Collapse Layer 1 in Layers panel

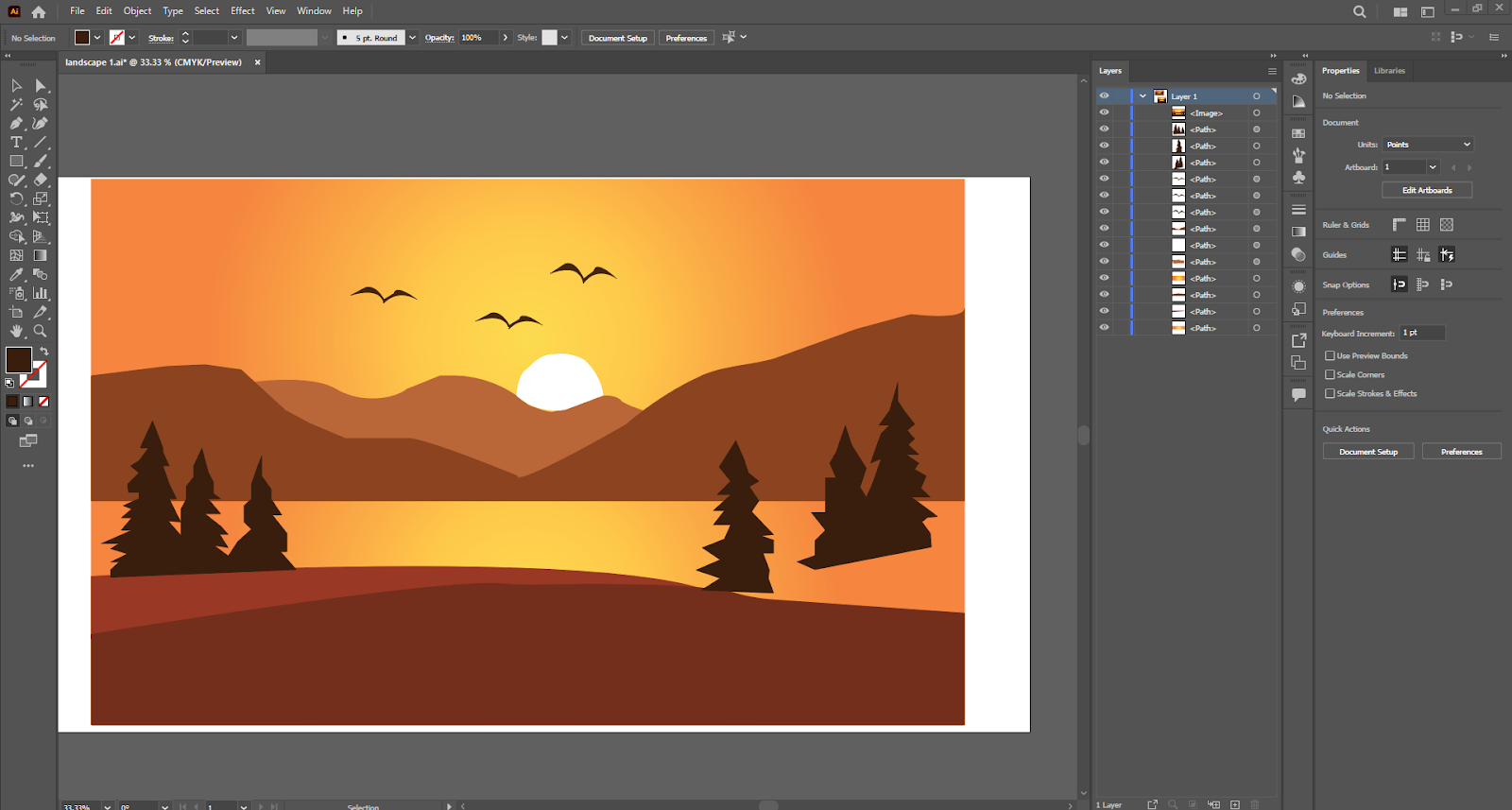1143,95
